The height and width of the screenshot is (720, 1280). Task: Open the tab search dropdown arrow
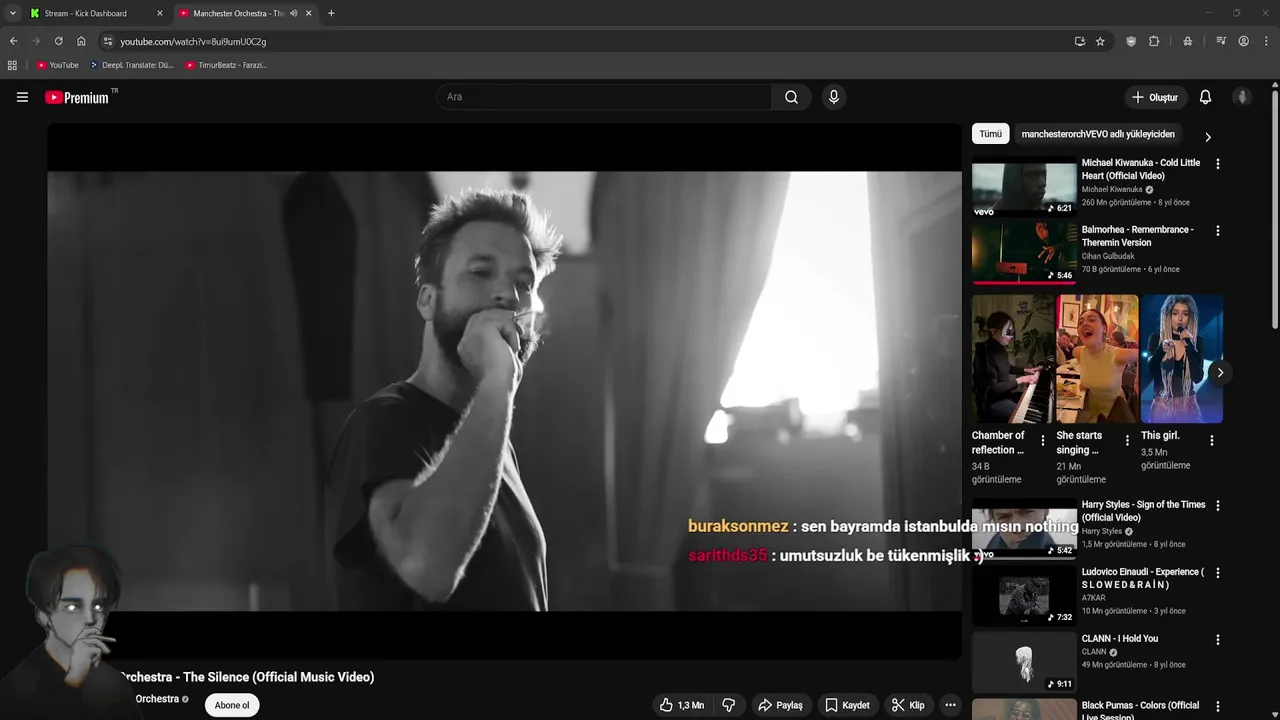coord(12,13)
